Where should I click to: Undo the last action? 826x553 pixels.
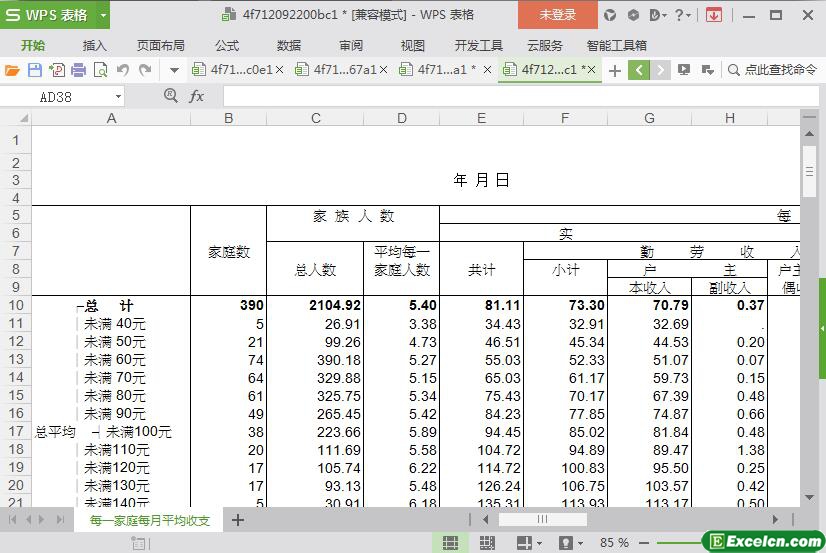click(123, 70)
